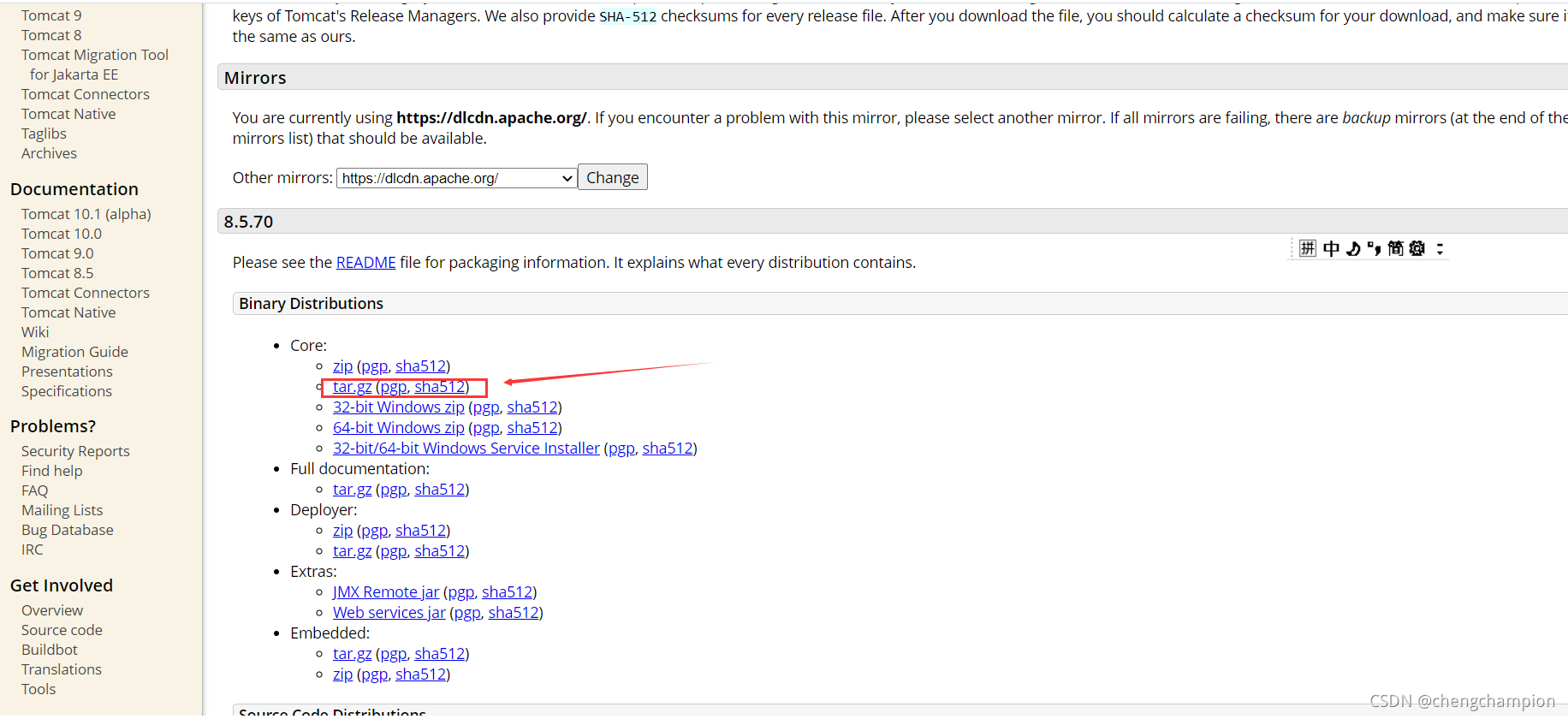Open the Other mirrors dropdown list

tap(457, 178)
